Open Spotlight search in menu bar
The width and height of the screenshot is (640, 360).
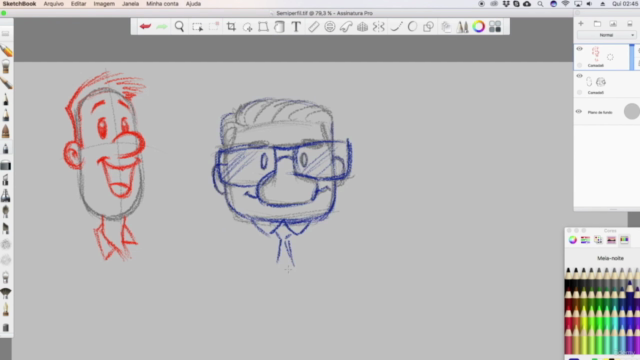540,4
